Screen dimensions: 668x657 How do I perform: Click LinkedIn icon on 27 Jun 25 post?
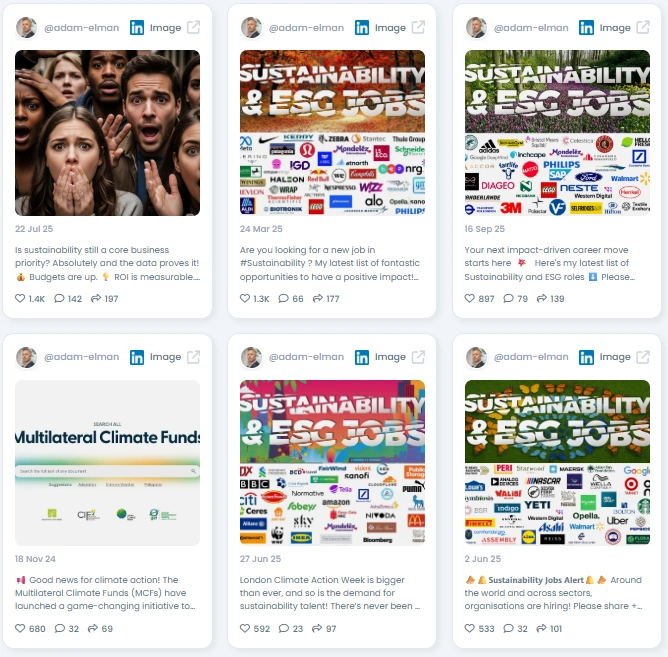tap(362, 357)
